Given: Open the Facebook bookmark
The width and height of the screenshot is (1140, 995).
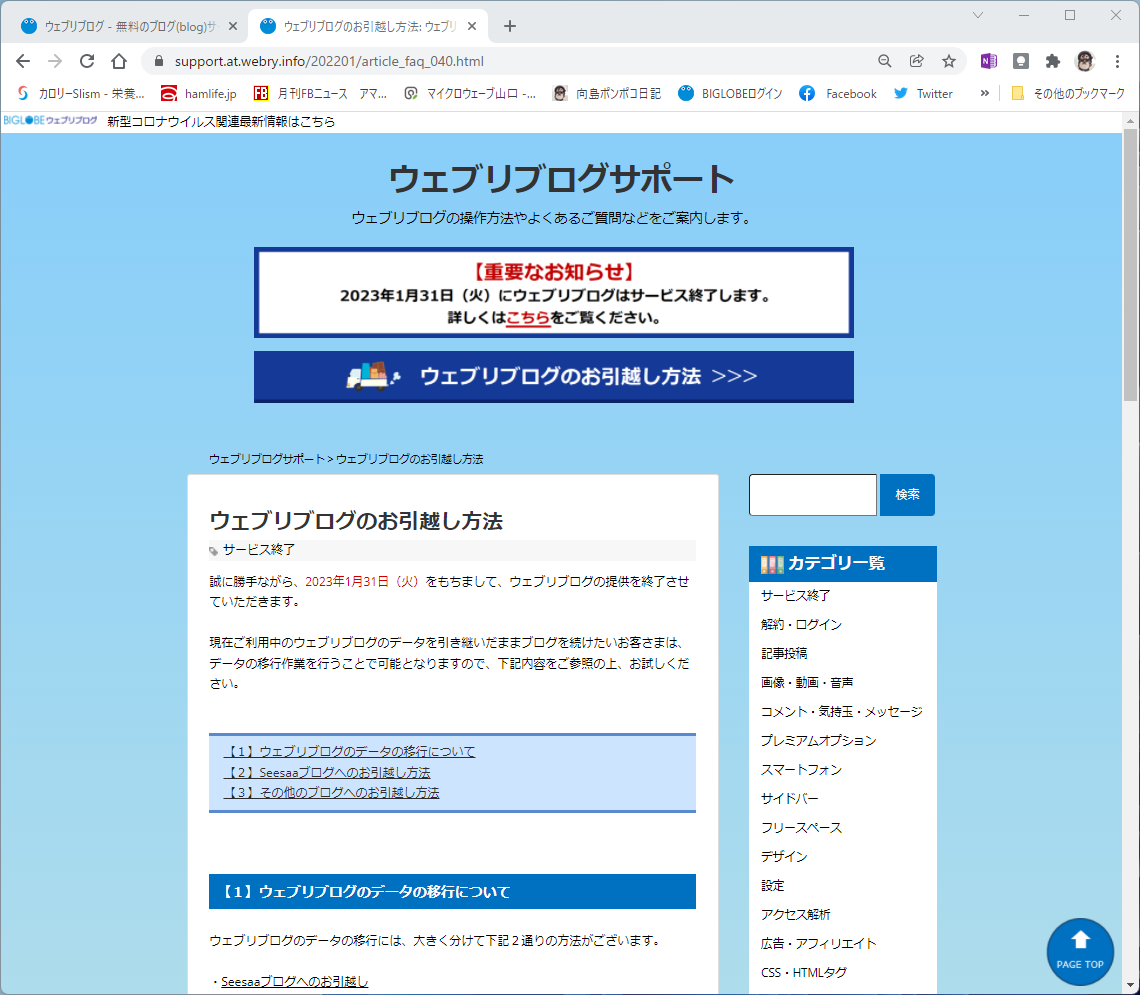Looking at the screenshot, I should coord(838,93).
